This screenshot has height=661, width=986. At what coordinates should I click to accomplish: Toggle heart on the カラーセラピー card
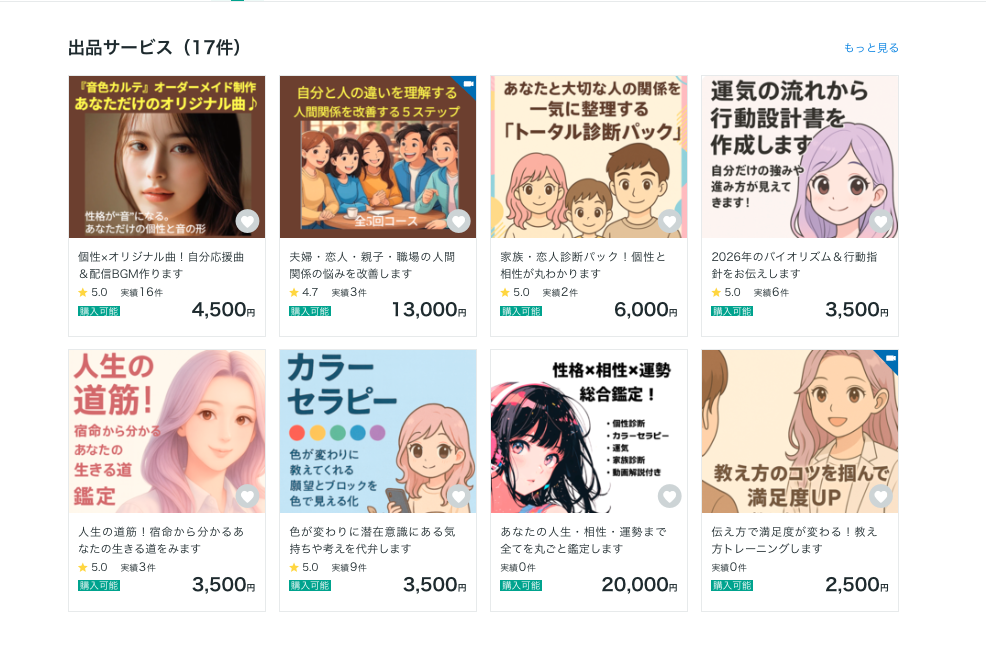[x=458, y=496]
